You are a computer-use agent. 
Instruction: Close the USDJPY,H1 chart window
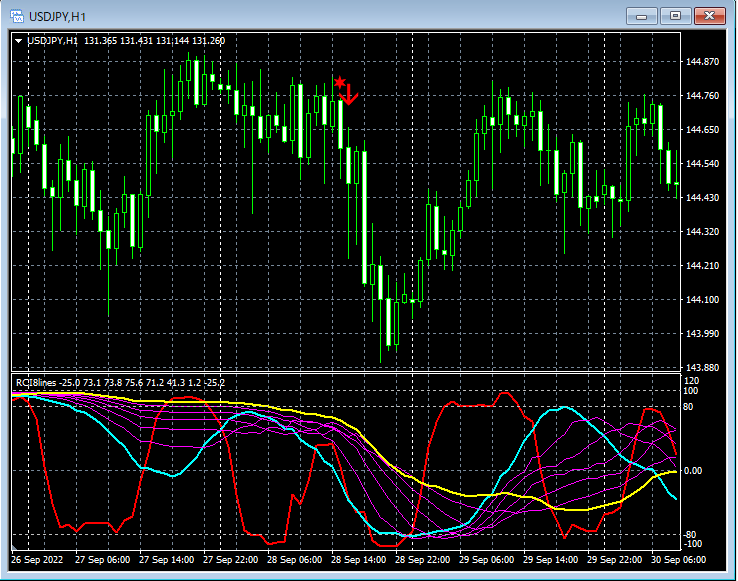[x=710, y=16]
